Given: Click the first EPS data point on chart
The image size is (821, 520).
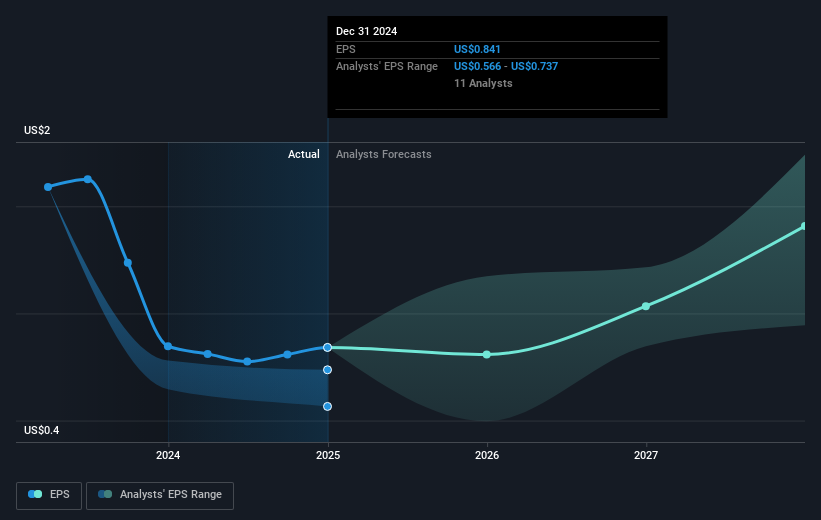Looking at the screenshot, I should coord(48,187).
